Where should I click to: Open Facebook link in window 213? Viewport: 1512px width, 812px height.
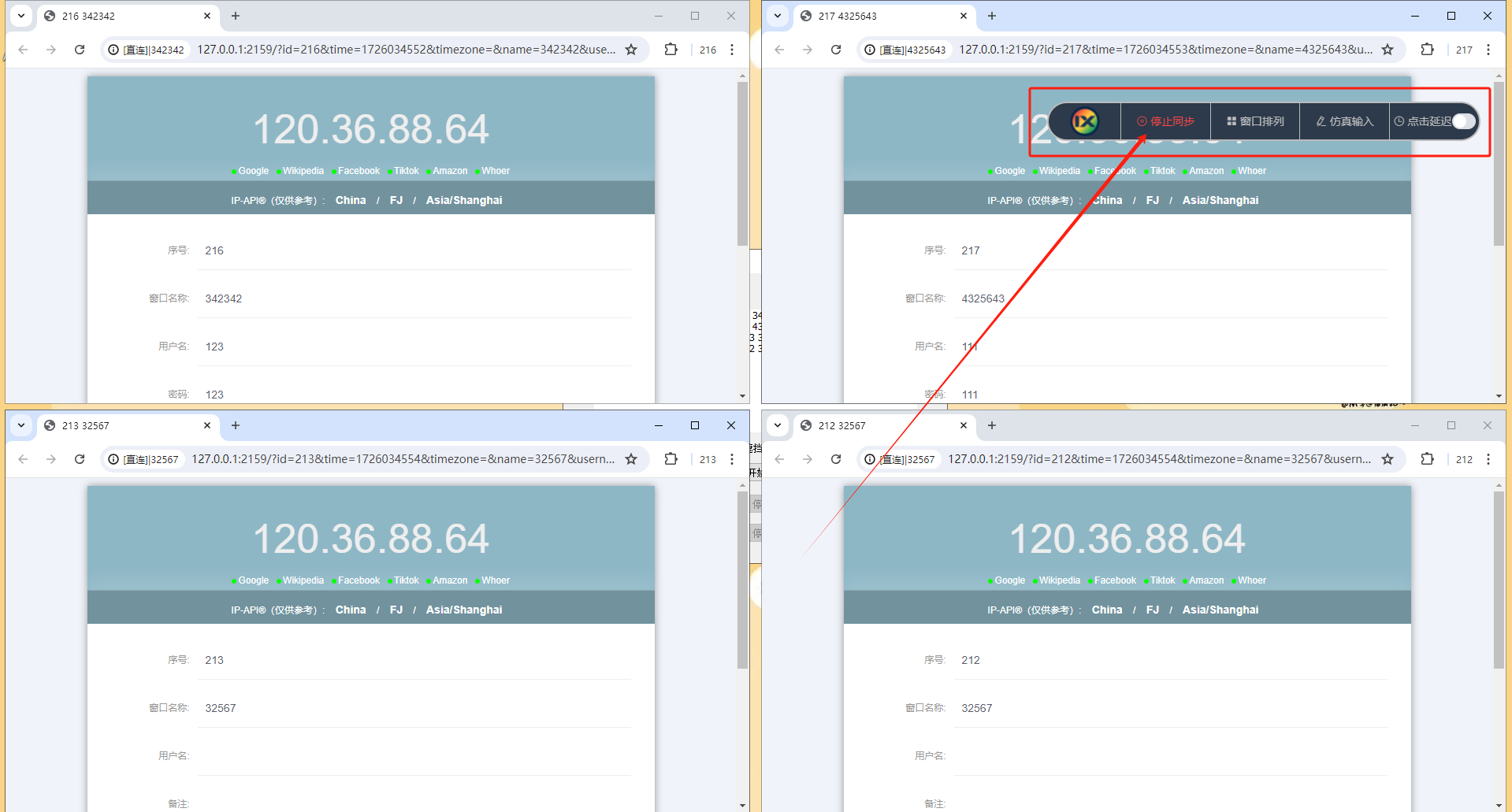358,580
